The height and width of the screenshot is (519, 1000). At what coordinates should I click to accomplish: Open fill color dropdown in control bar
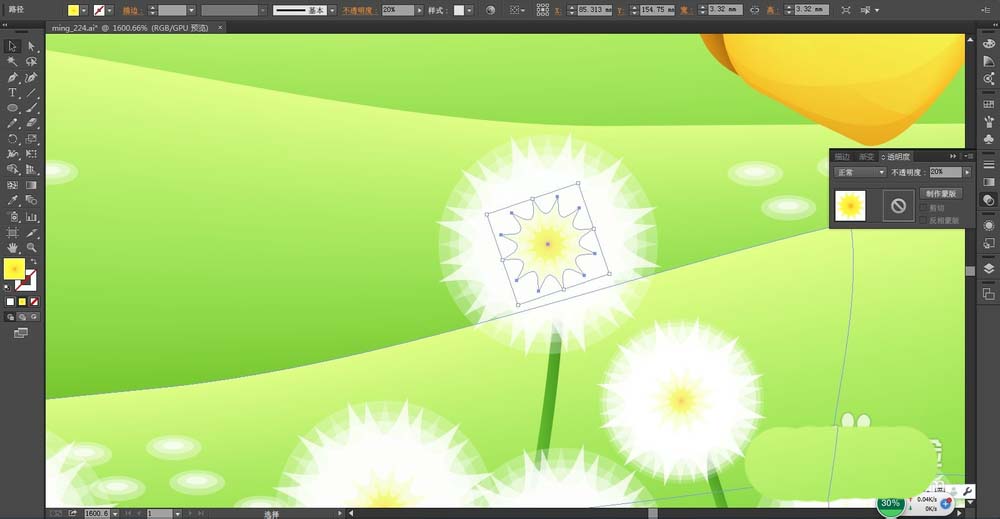[x=84, y=10]
